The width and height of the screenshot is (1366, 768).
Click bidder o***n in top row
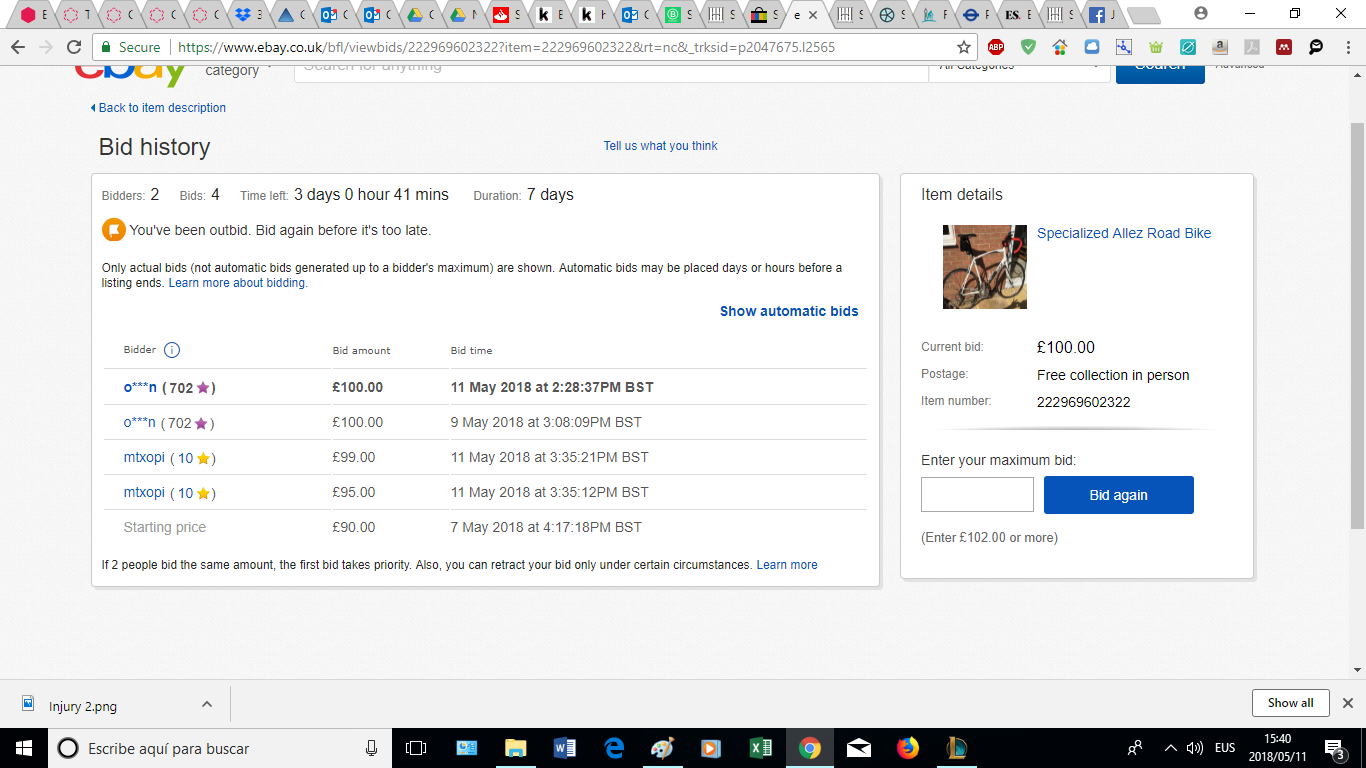click(x=140, y=387)
